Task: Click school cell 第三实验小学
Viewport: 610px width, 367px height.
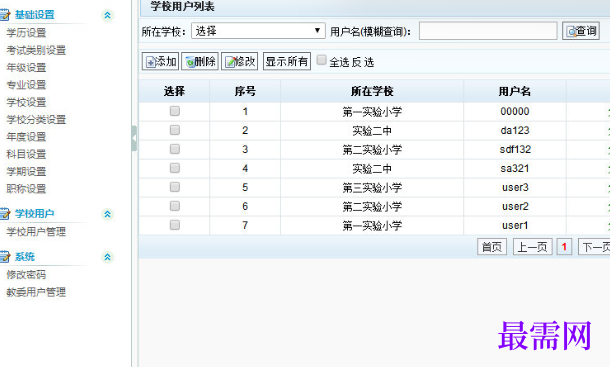Action: (372, 188)
